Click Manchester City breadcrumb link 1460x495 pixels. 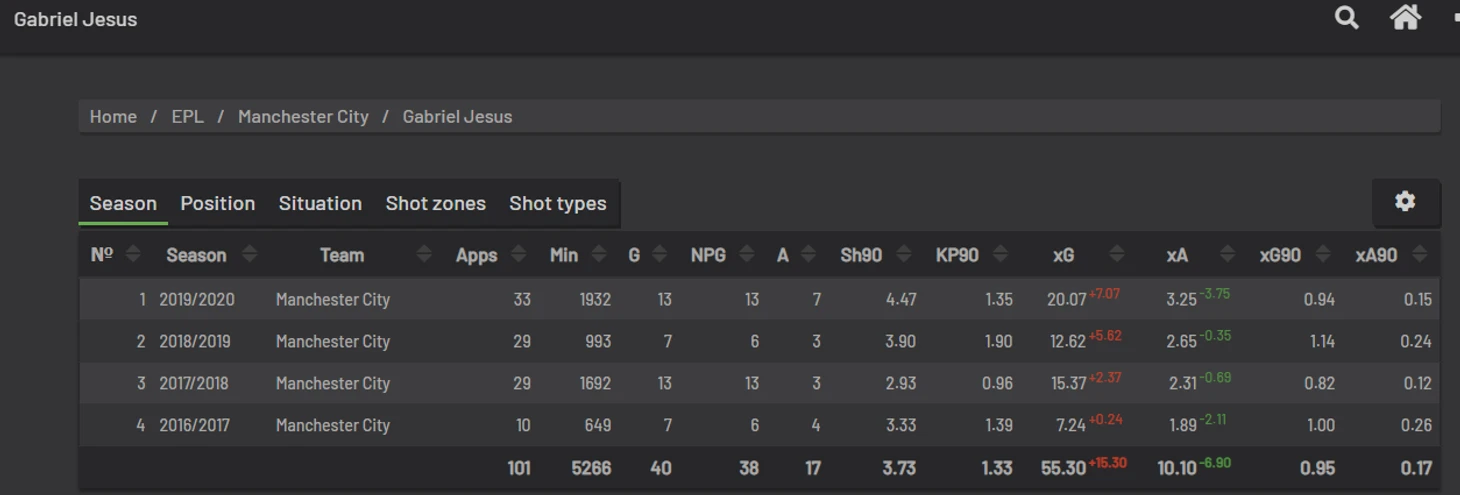303,117
